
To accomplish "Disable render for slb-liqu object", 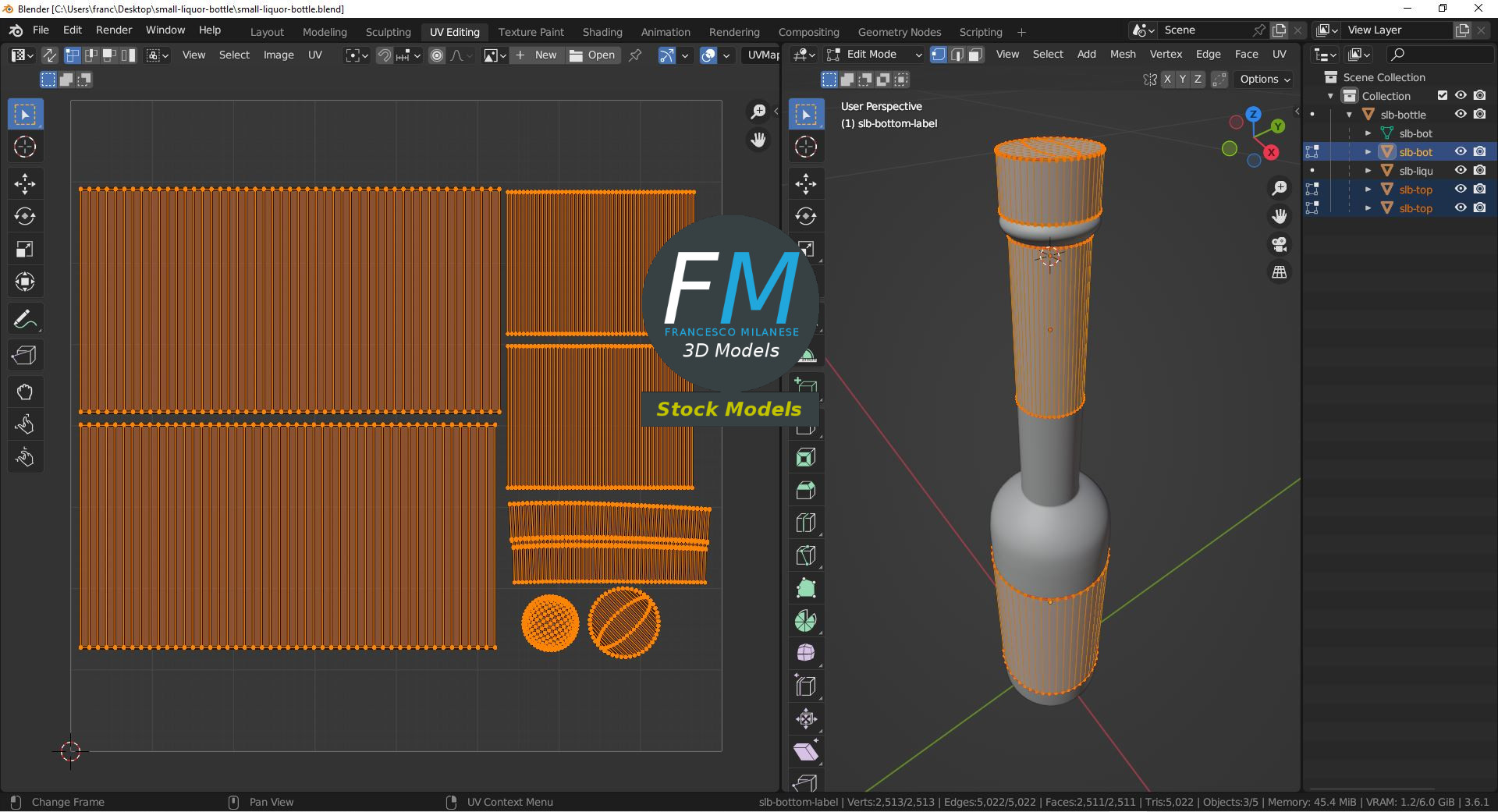I will point(1479,170).
